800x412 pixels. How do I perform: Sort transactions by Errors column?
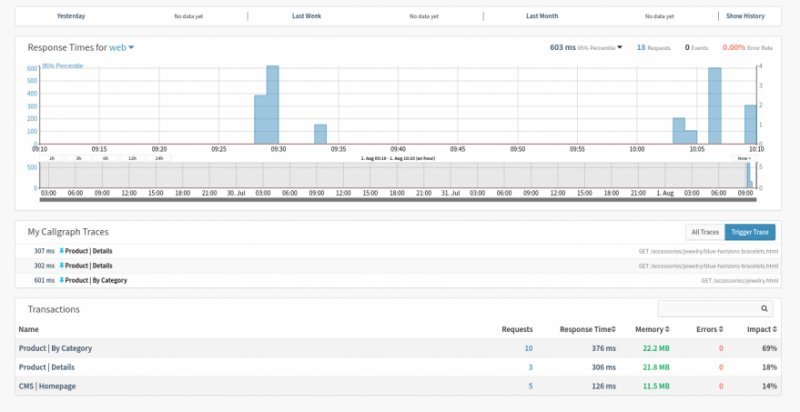708,329
